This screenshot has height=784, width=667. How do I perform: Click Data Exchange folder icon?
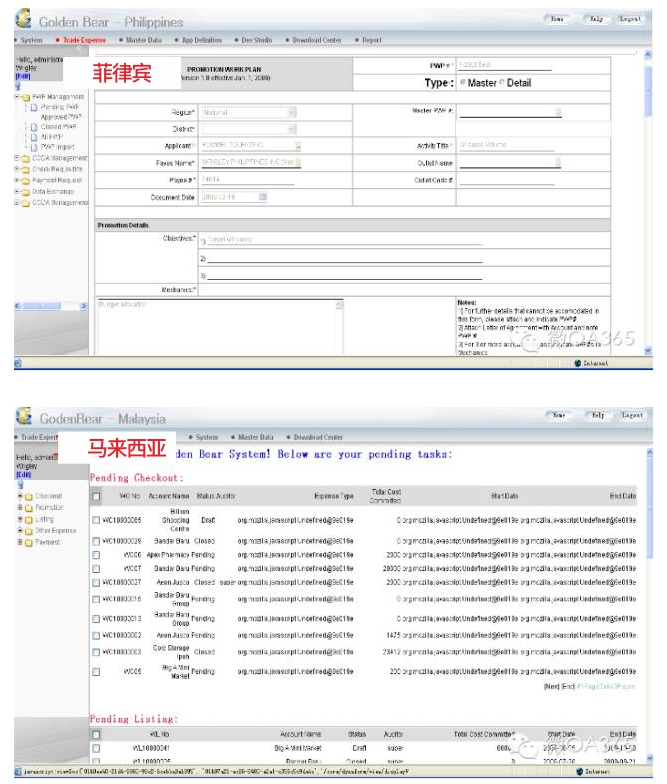(26, 192)
